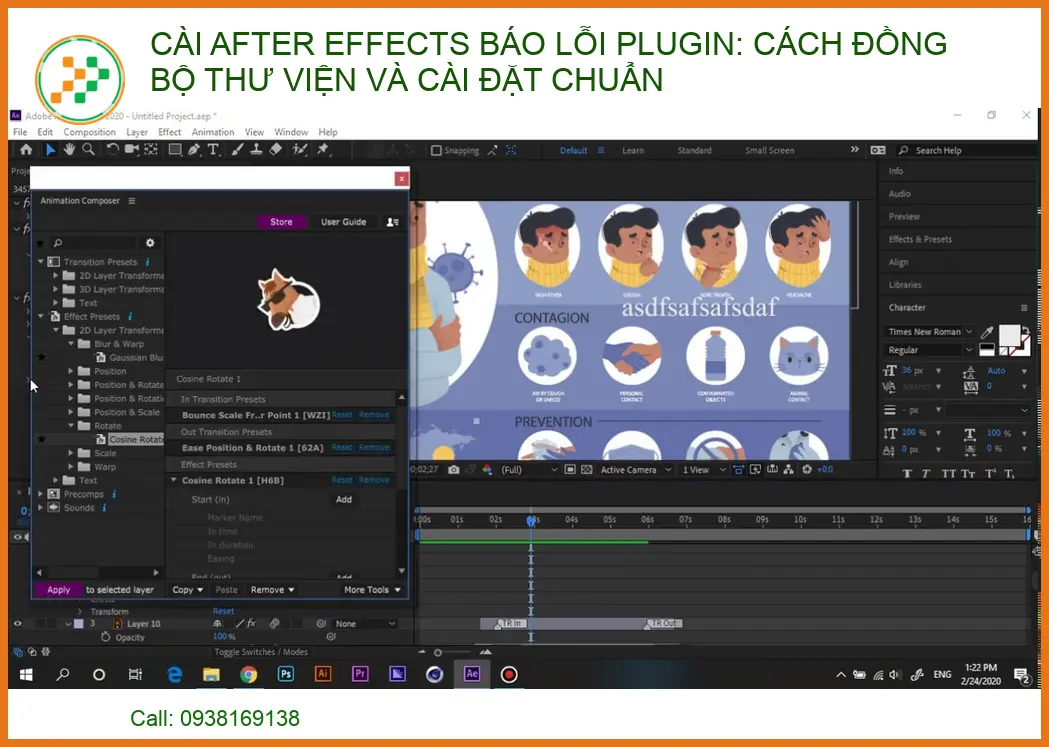
Task: Open Active Camera view dropdown
Action: [636, 470]
